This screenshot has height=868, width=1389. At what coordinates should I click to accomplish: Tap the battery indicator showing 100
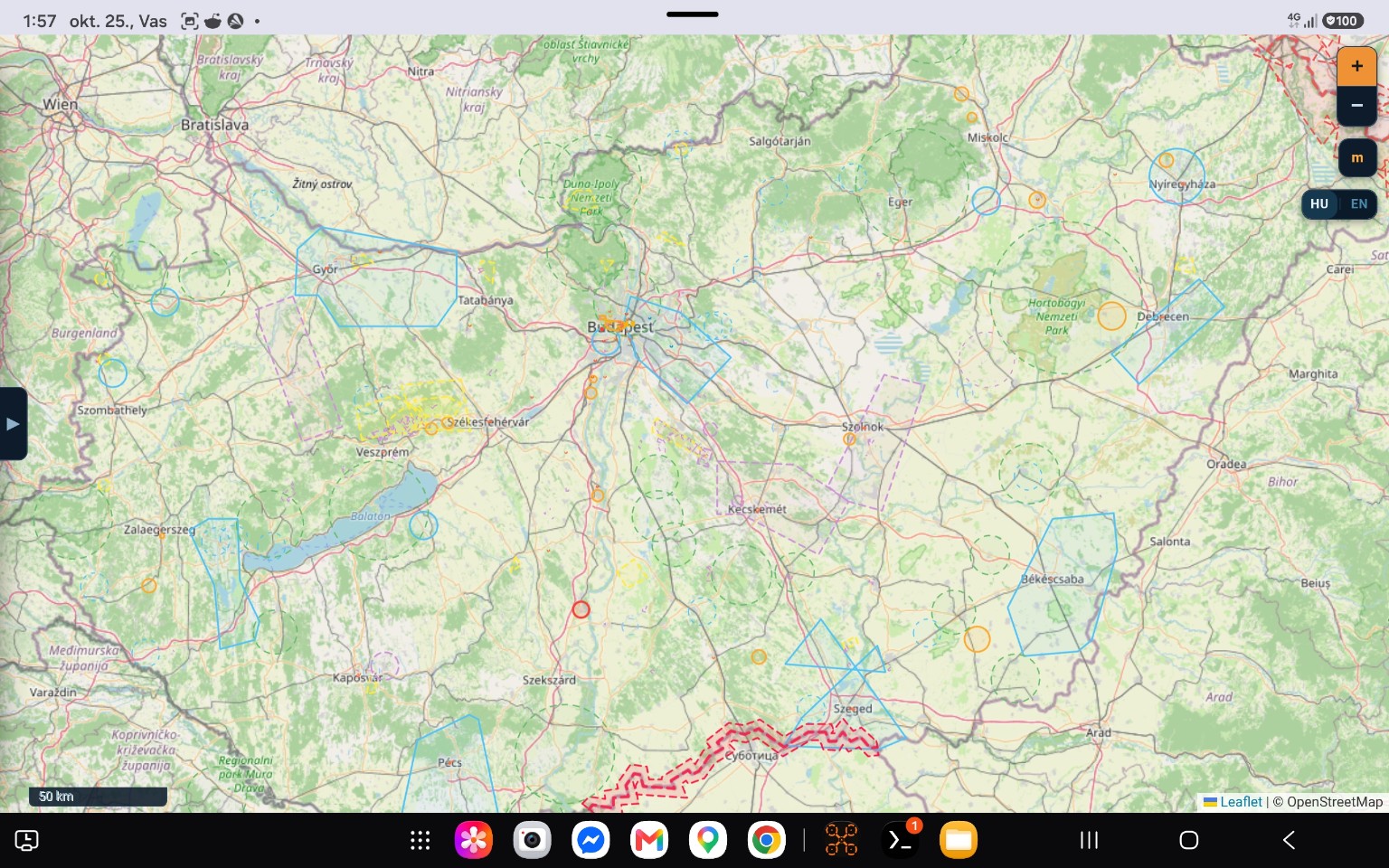[1343, 21]
